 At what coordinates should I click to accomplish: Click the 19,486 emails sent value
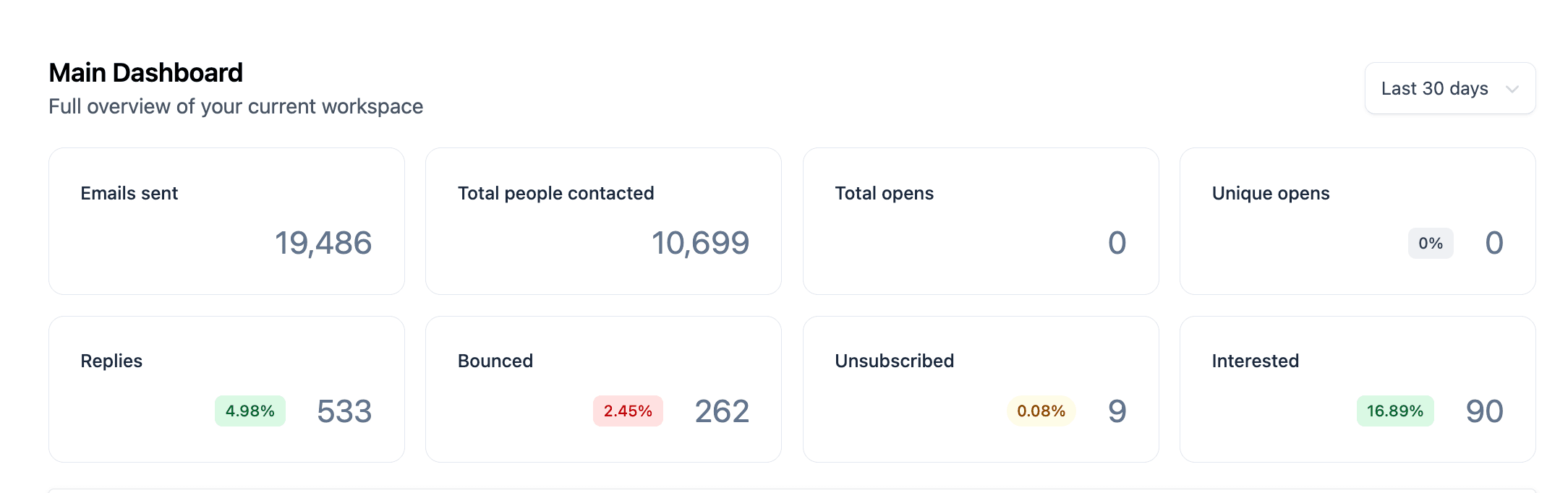pos(323,244)
